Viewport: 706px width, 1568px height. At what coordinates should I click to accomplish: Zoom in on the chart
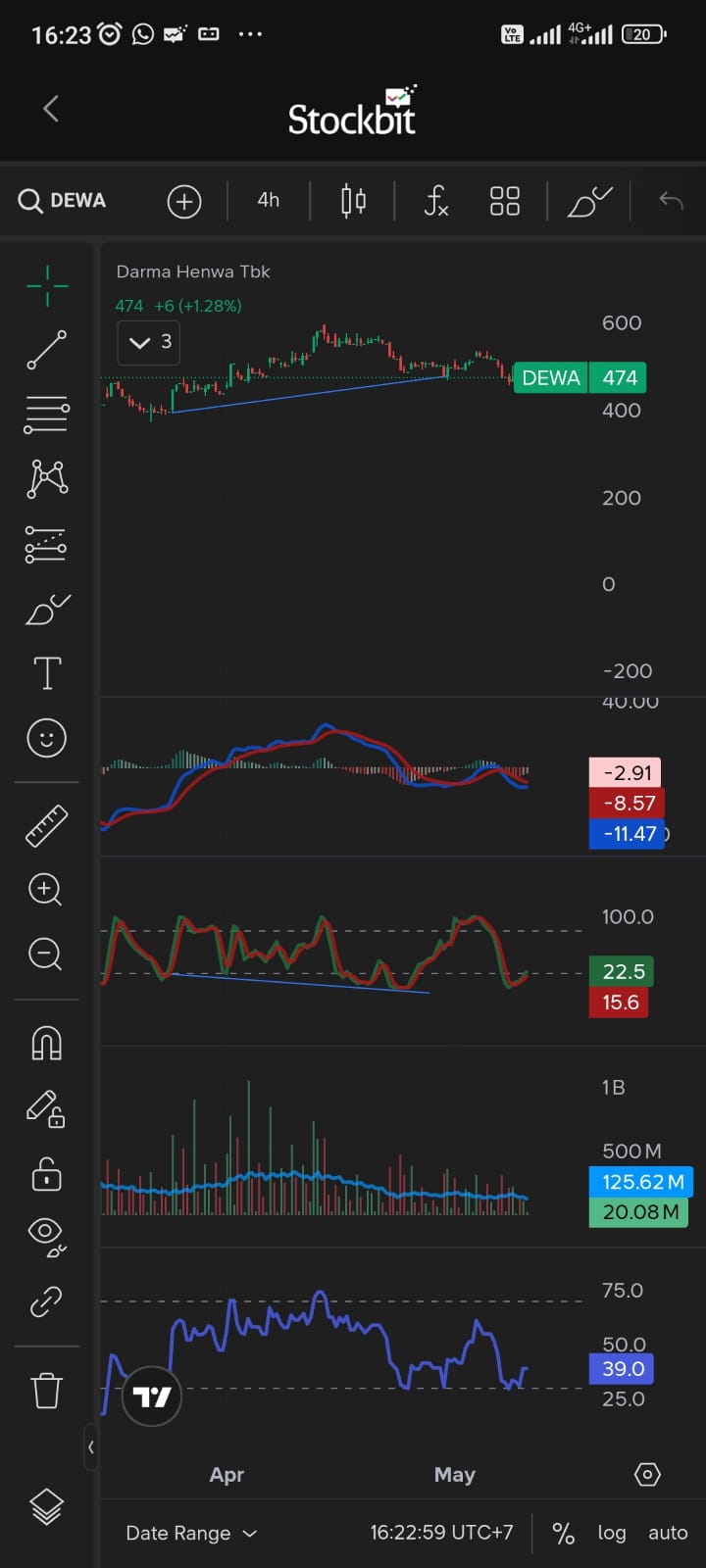coord(45,890)
